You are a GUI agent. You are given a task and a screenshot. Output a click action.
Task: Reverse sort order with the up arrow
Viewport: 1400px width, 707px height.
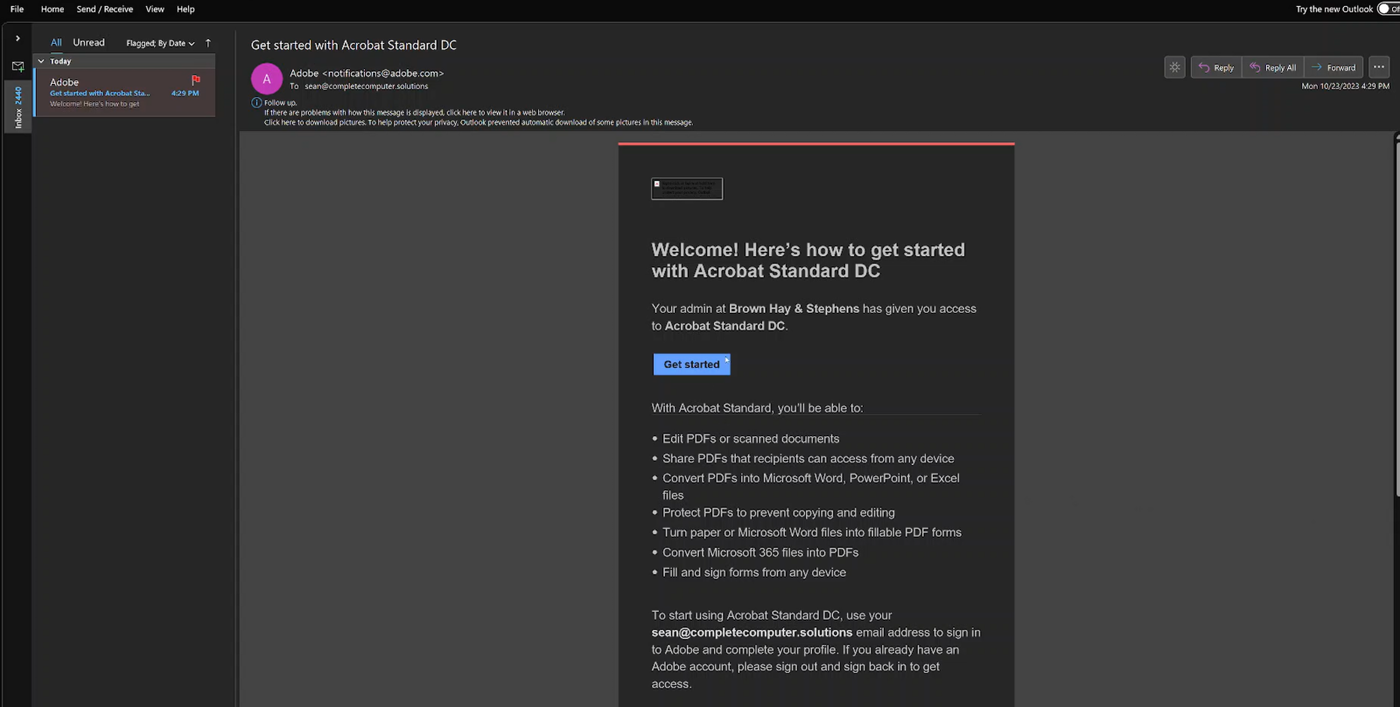click(x=208, y=43)
